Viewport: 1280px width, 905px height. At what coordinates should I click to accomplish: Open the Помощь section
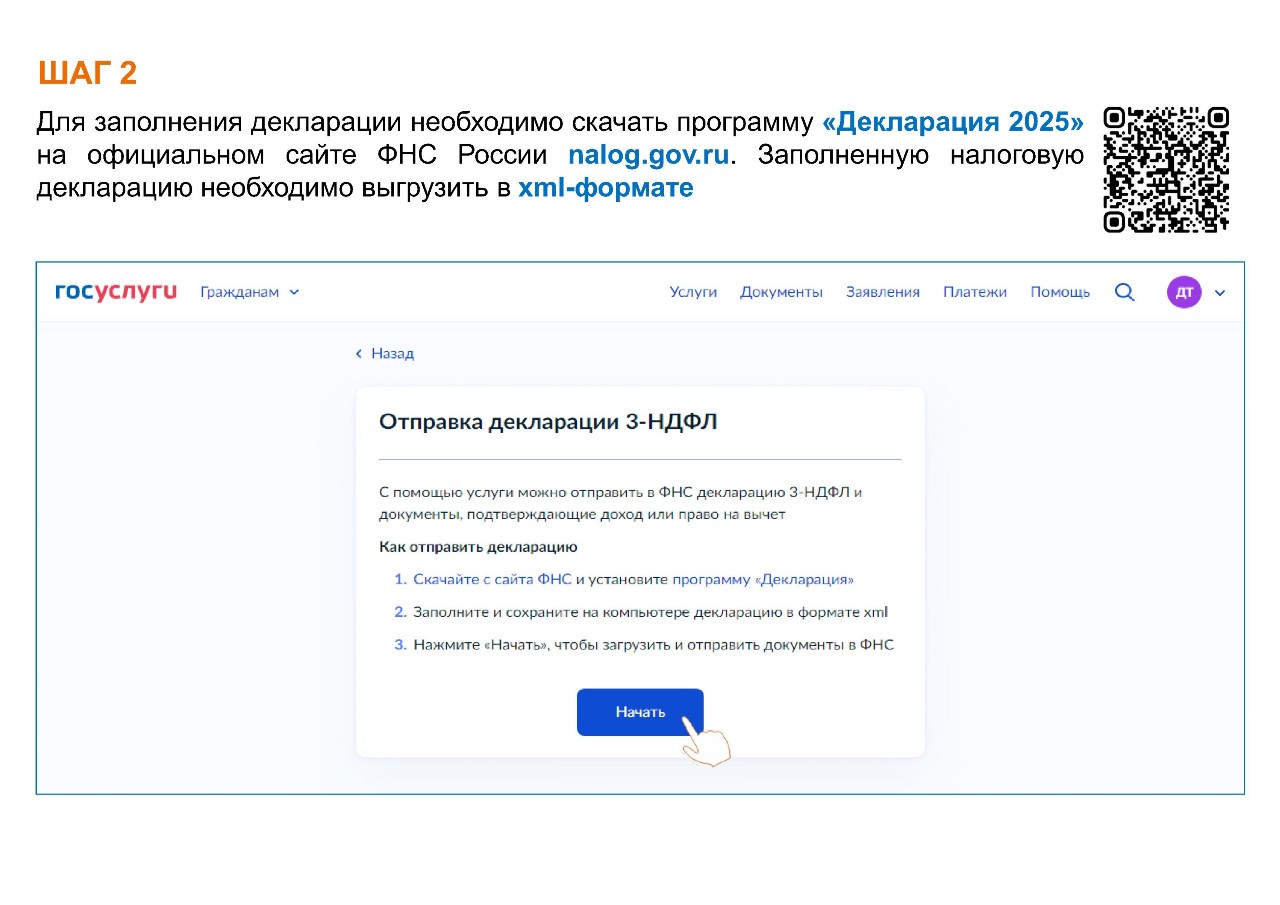(1060, 292)
